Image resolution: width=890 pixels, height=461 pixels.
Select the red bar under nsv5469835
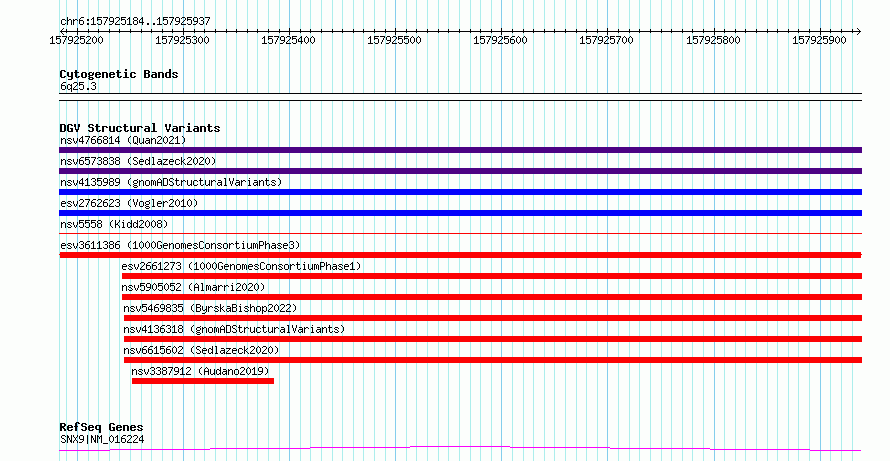493,318
